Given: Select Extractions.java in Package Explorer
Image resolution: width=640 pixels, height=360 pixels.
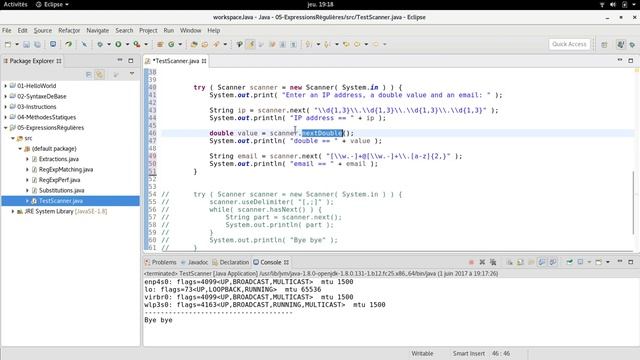Looking at the screenshot, I should [59, 159].
